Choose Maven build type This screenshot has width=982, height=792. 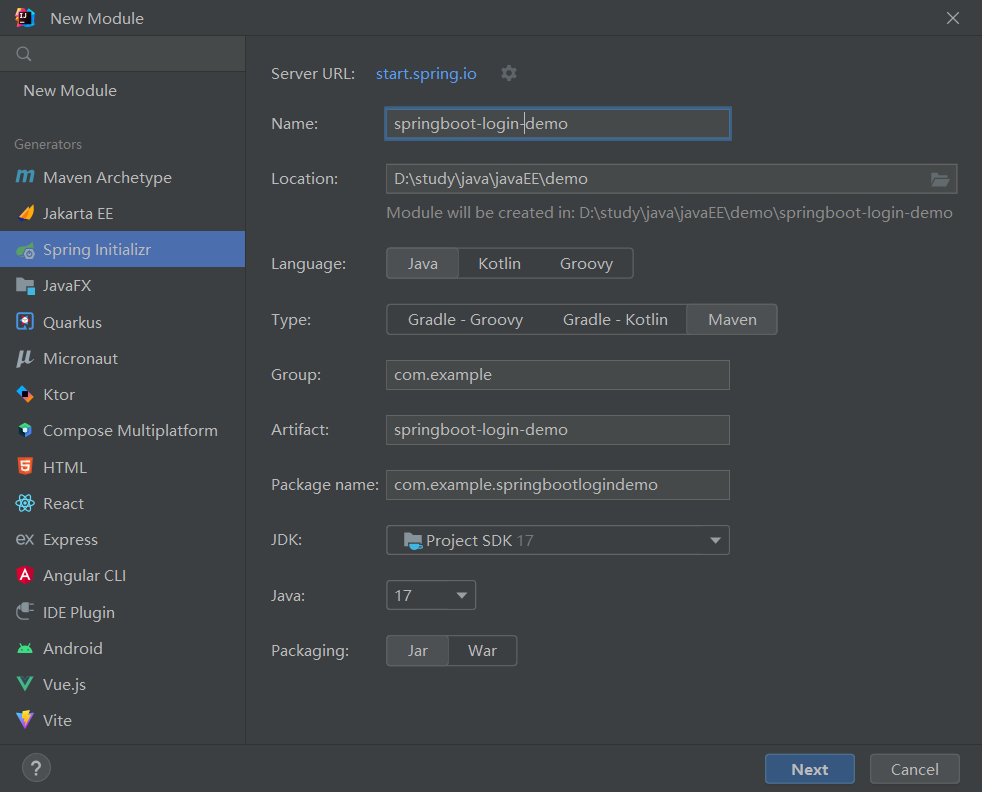pyautogui.click(x=732, y=320)
